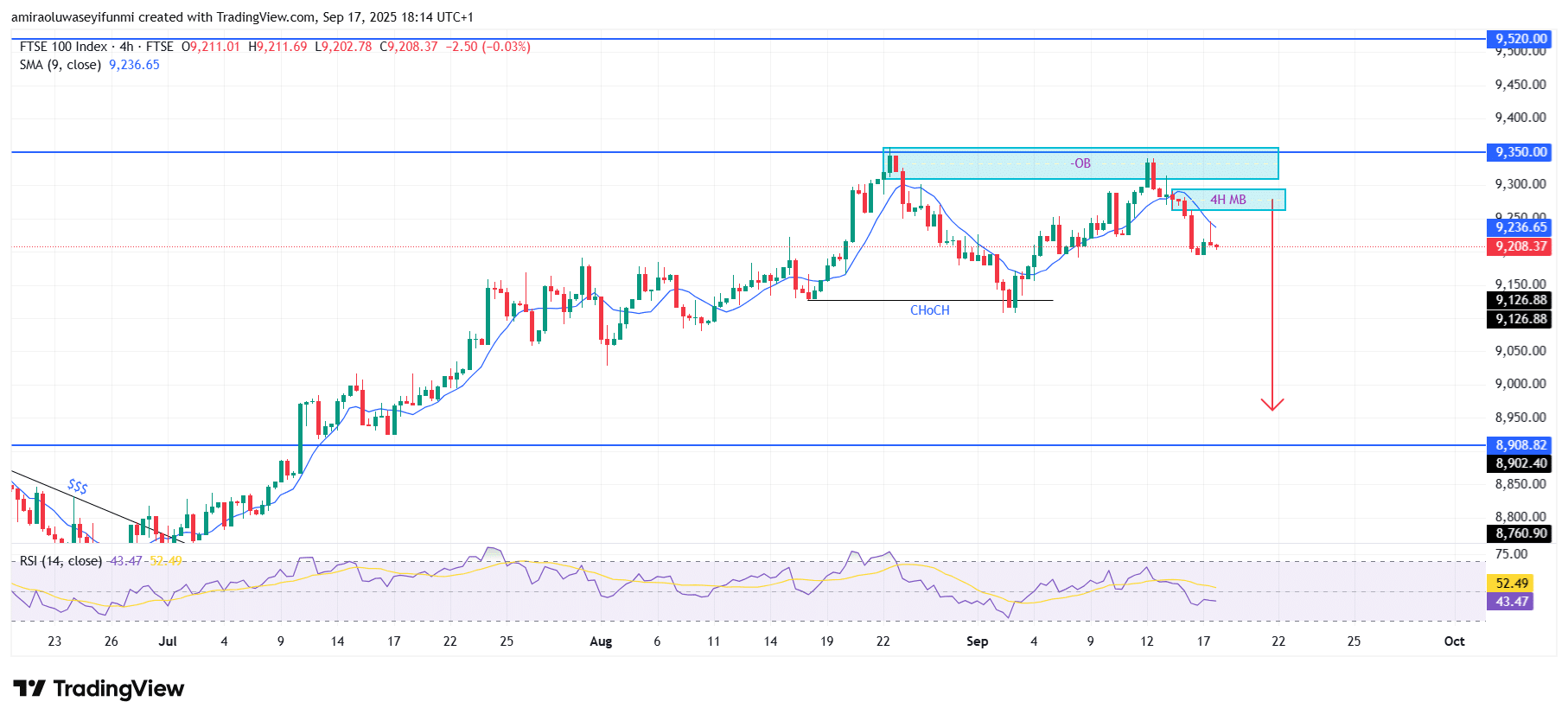Click the change value −2.50 (−0.03%)
The height and width of the screenshot is (721, 1568).
(x=488, y=47)
